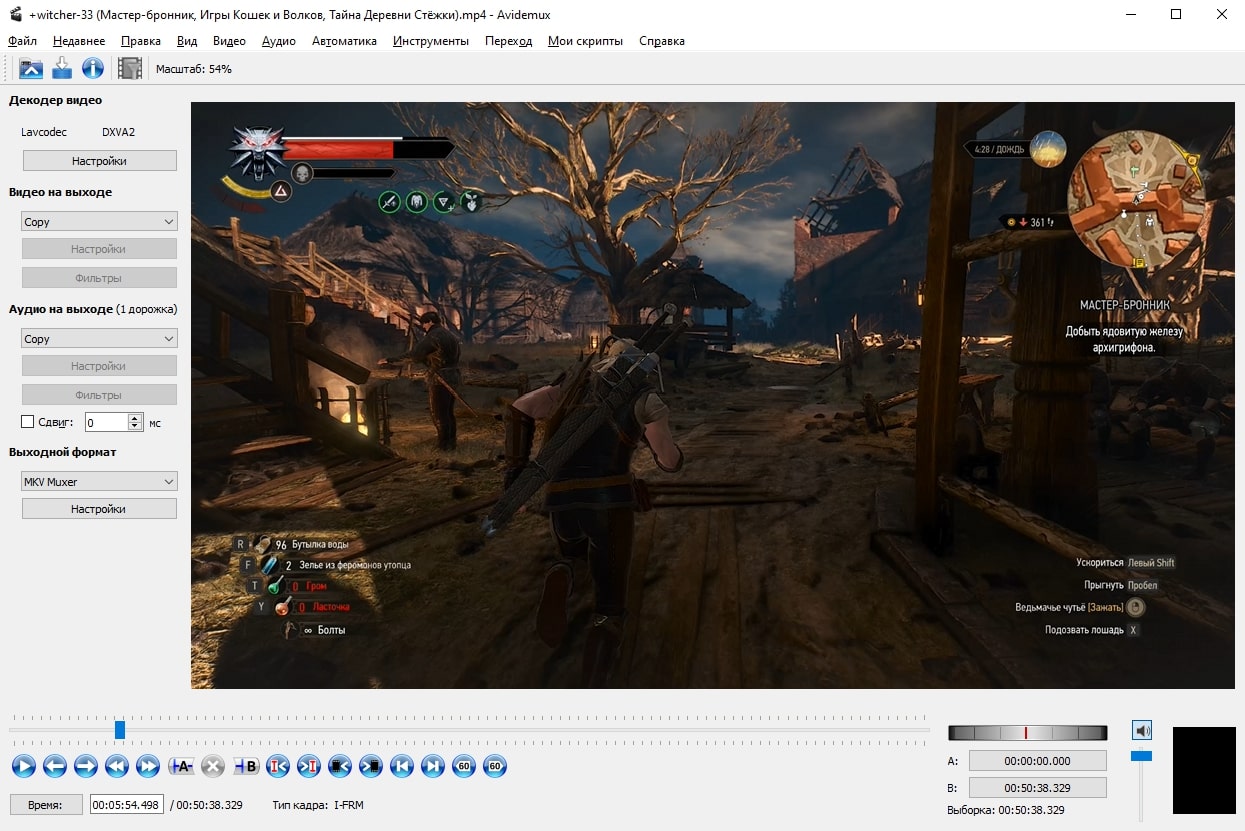Screen dimensions: 1245x831
Task: Open the Инструменты menu
Action: [x=431, y=41]
